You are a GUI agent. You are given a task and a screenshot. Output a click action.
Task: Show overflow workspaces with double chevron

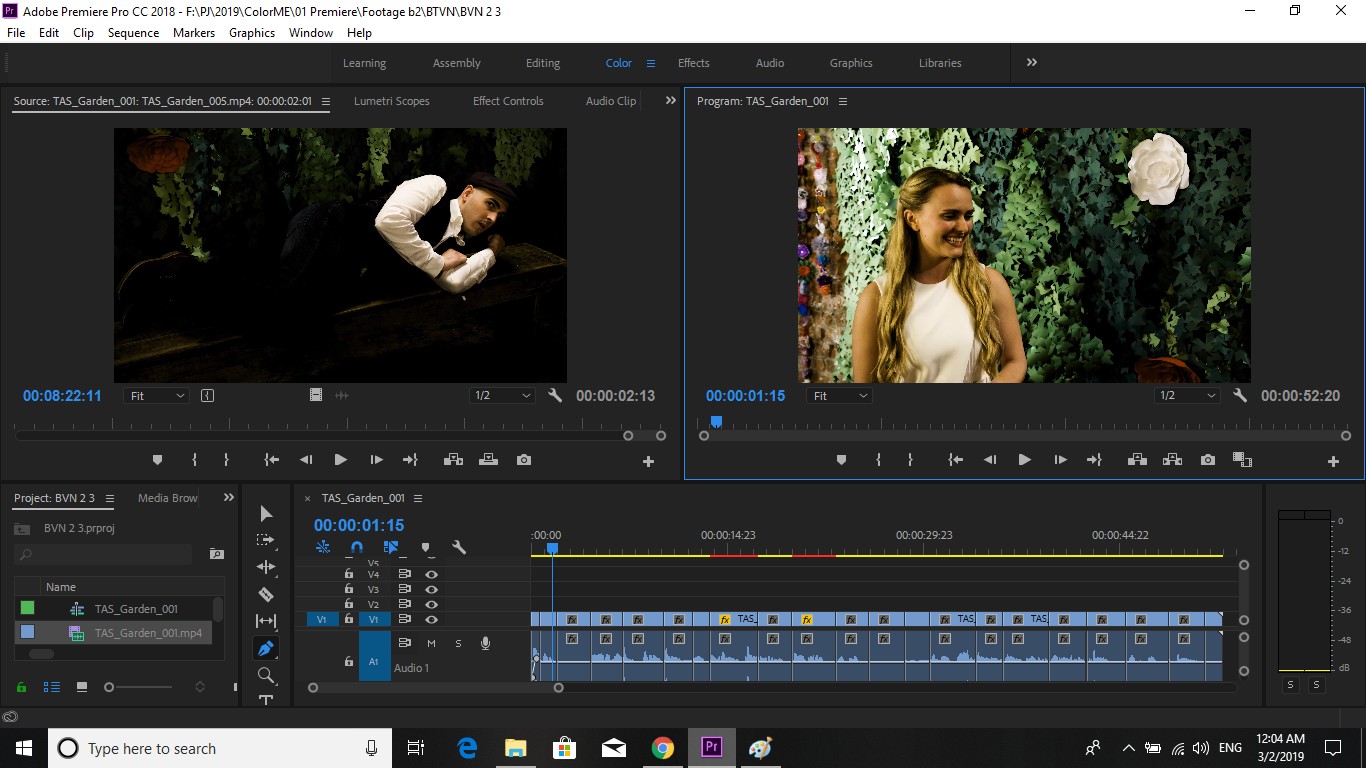(x=1032, y=62)
